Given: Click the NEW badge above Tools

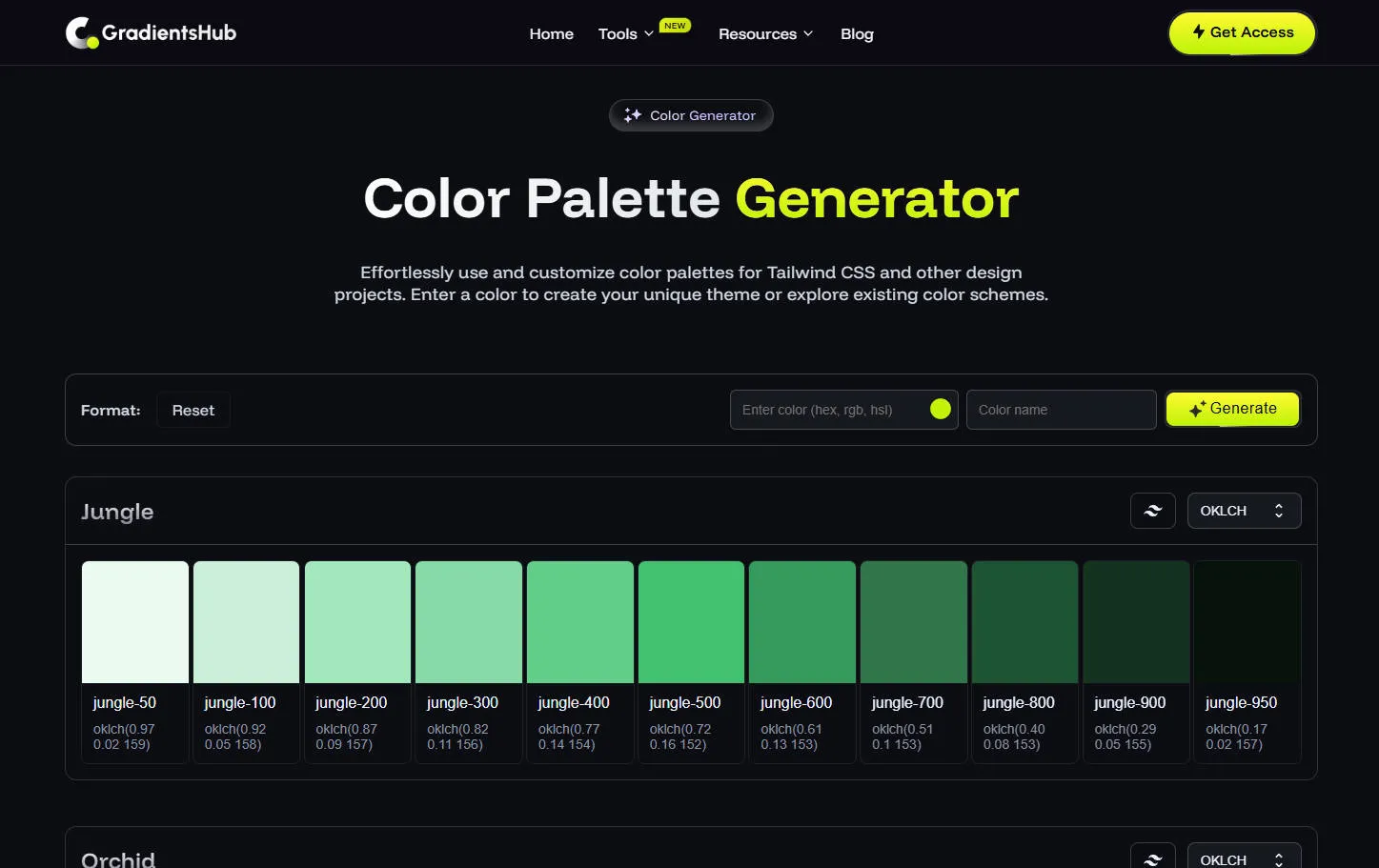Looking at the screenshot, I should 675,26.
